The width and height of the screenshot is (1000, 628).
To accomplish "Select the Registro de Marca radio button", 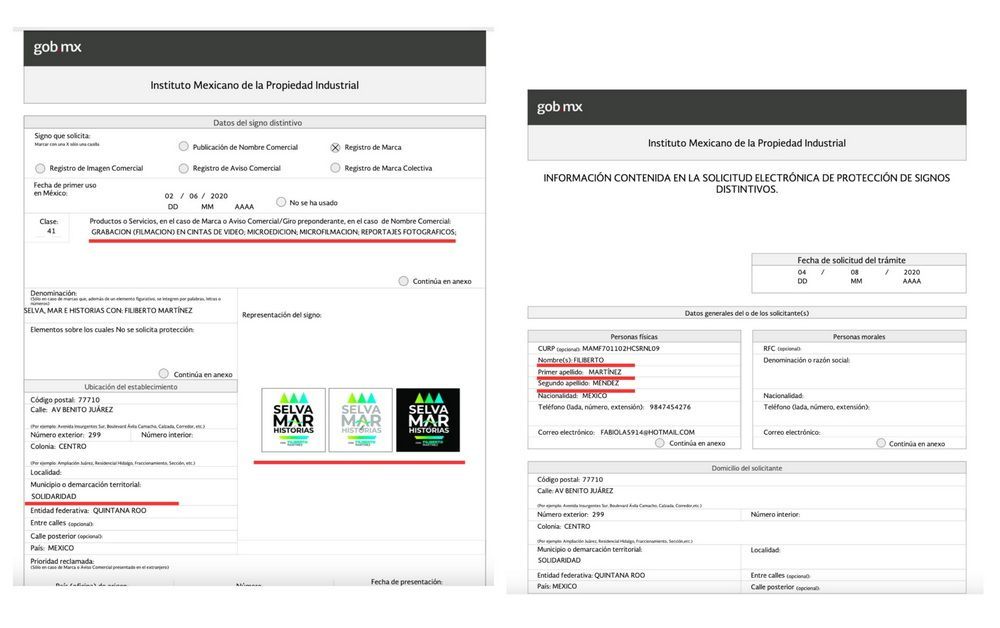I will point(335,147).
